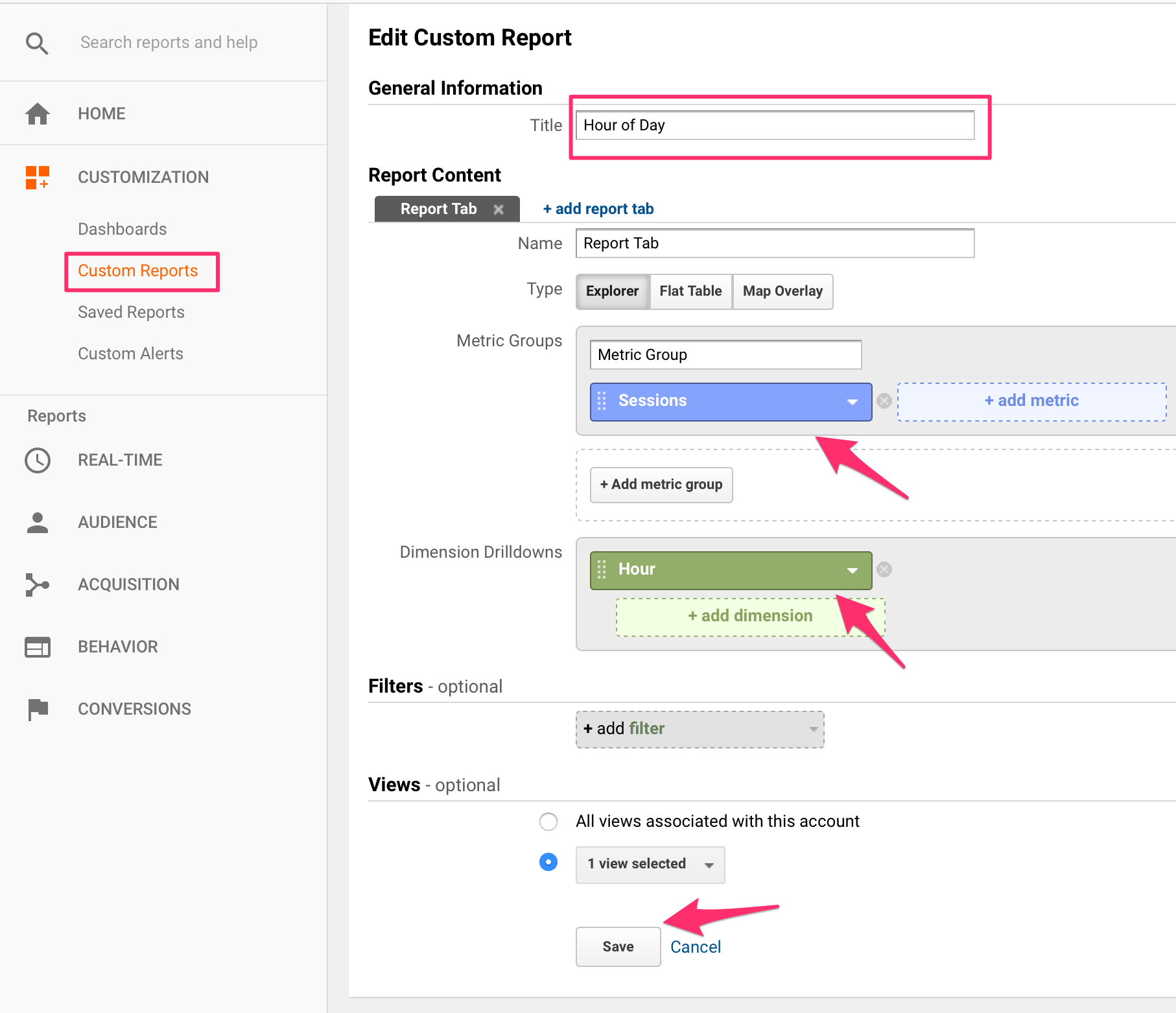Screen dimensions: 1176x1013
Task: Remove the Sessions metric with X icon
Action: point(884,401)
